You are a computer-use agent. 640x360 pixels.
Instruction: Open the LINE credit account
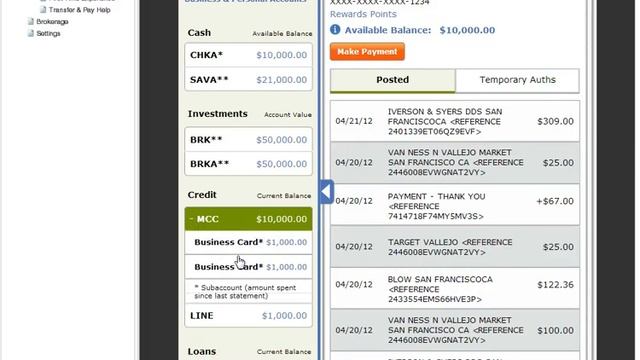[248, 316]
